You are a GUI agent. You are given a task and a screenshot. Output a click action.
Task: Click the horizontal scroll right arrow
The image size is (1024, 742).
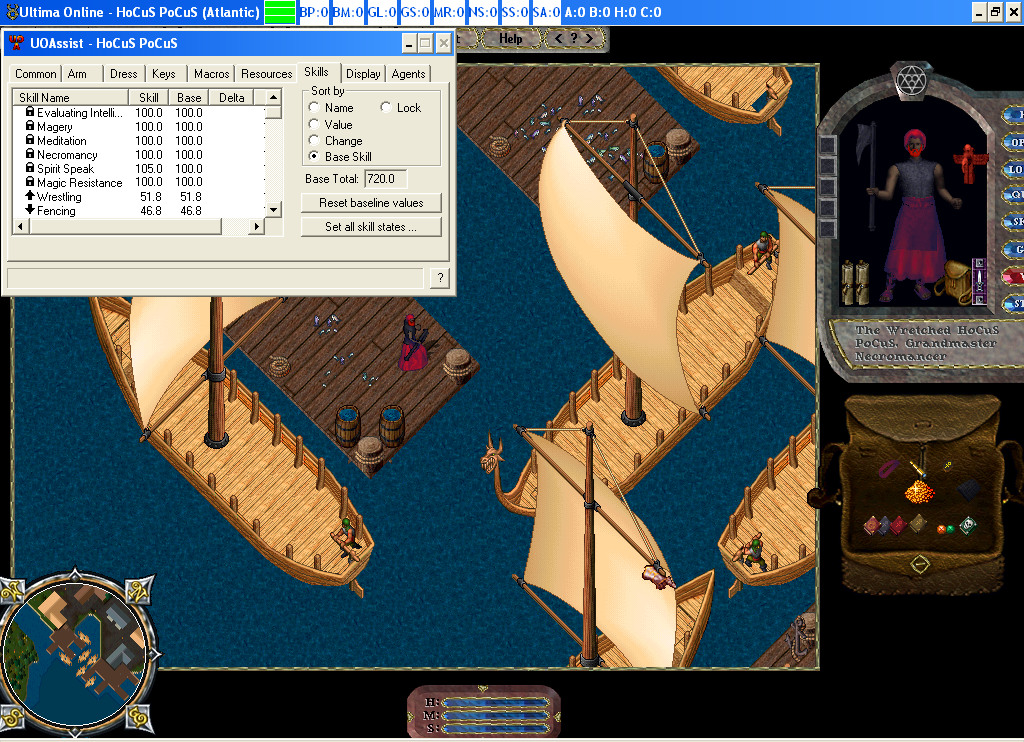[x=257, y=226]
